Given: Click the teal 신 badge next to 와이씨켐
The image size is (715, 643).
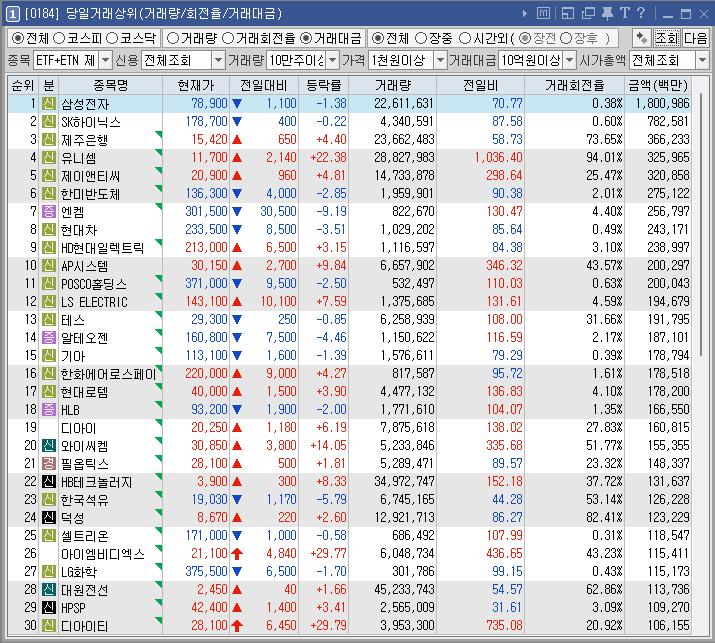Looking at the screenshot, I should coord(49,446).
